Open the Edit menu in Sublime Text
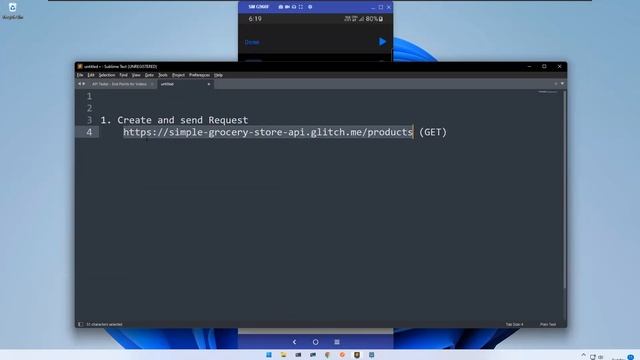This screenshot has width=640, height=360. (x=91, y=75)
